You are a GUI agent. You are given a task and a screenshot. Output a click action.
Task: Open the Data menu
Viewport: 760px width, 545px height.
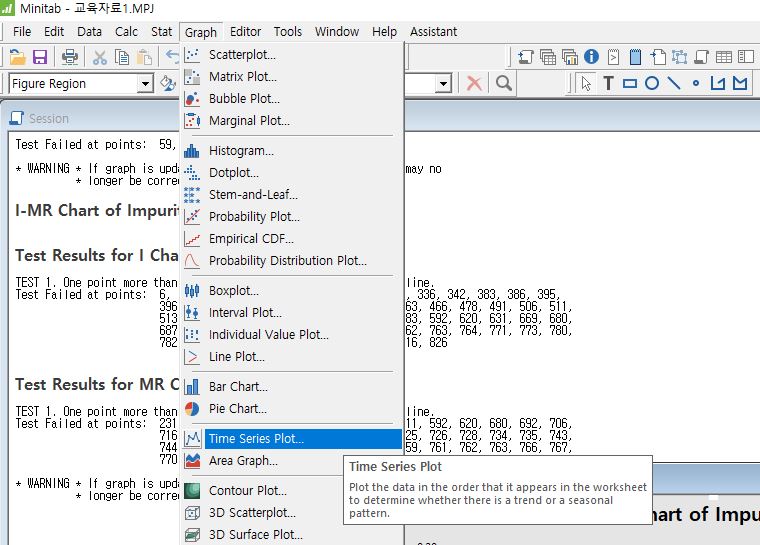click(x=90, y=32)
